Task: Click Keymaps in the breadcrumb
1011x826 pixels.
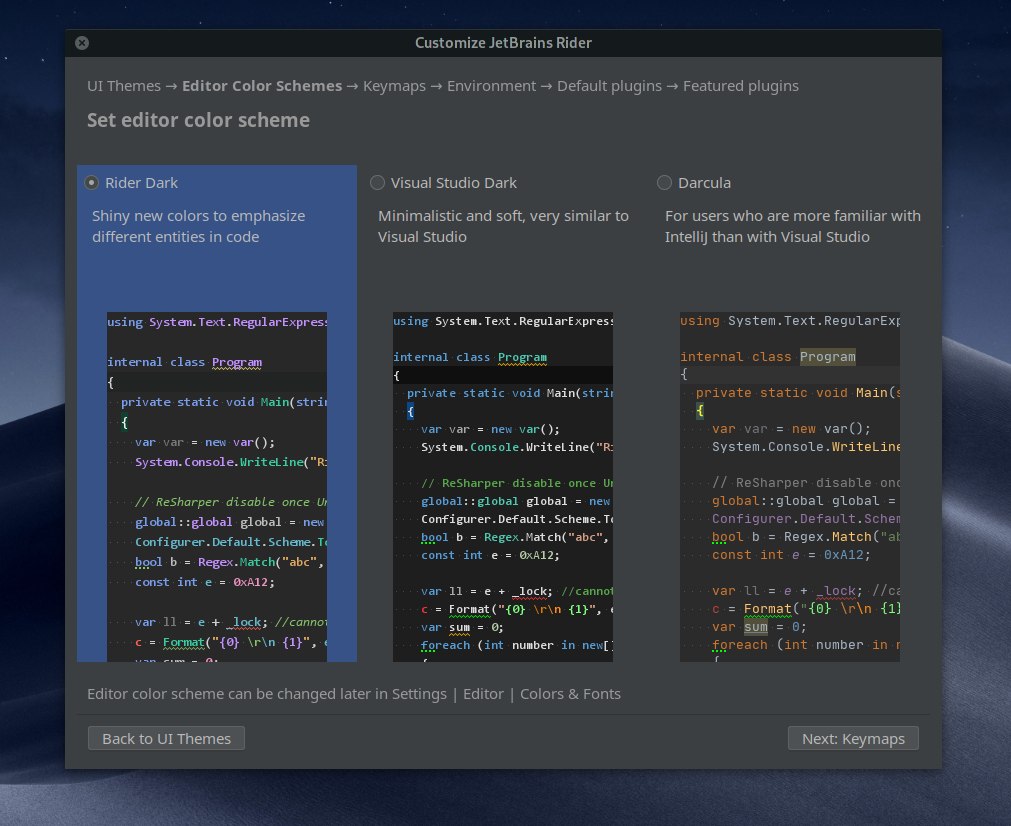Action: coord(394,86)
